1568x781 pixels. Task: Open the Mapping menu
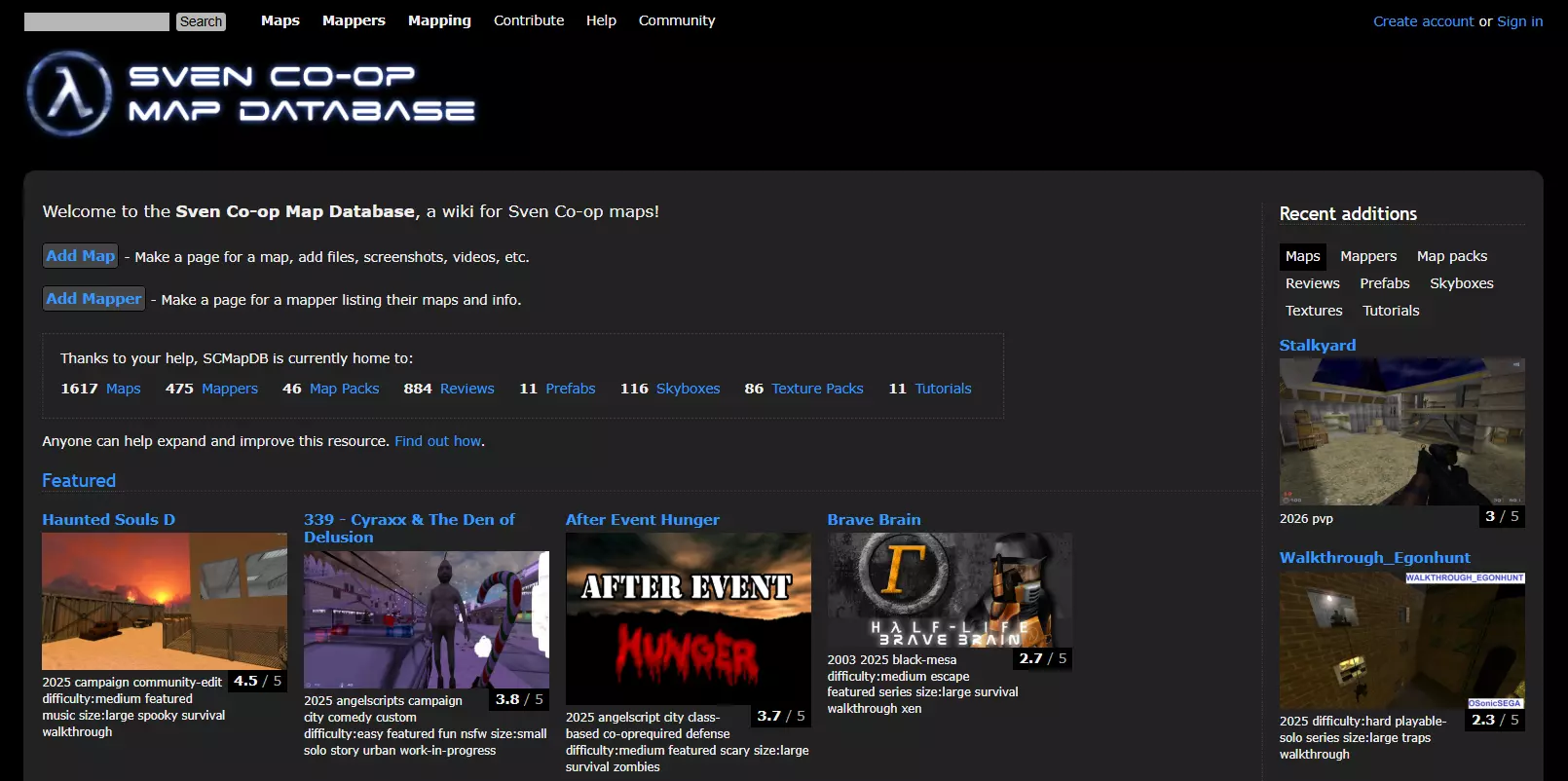coord(439,20)
